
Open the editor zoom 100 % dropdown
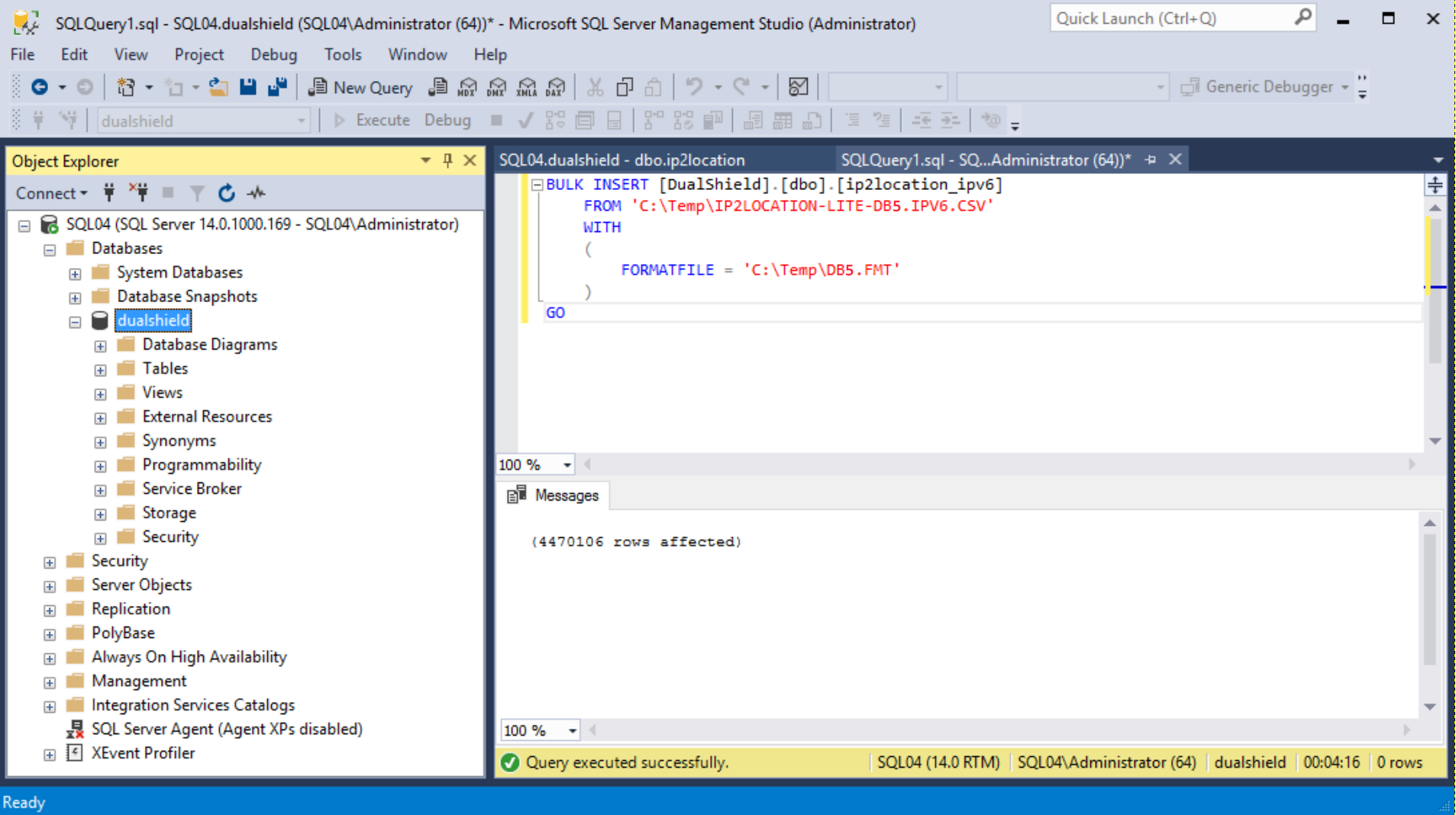[567, 465]
